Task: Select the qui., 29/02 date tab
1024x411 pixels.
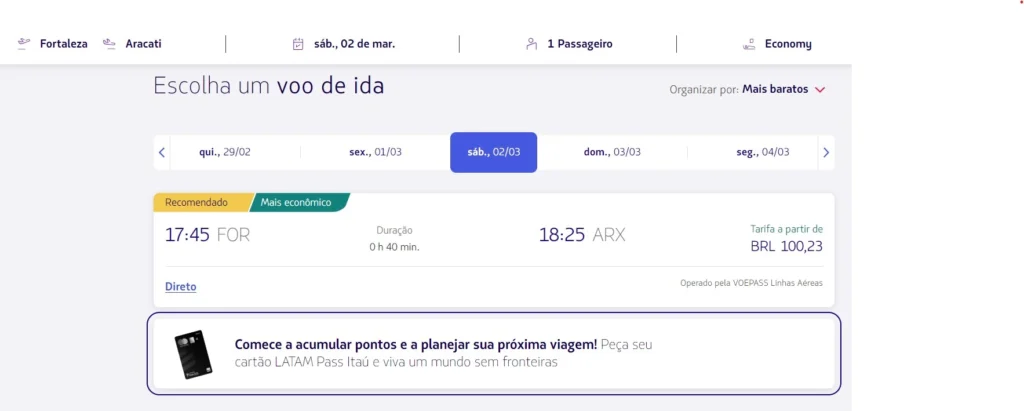Action: click(225, 153)
